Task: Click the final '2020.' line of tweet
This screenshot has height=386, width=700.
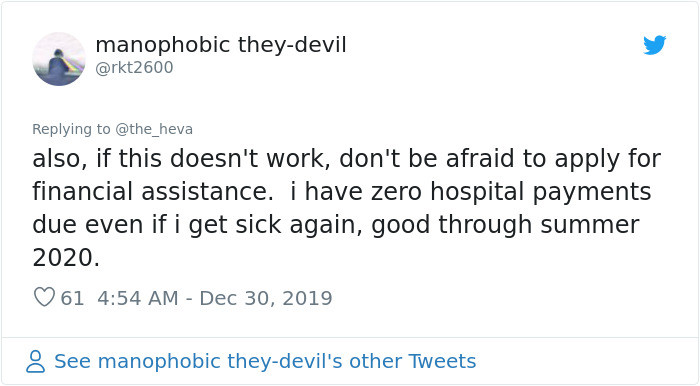Action: click(x=66, y=258)
